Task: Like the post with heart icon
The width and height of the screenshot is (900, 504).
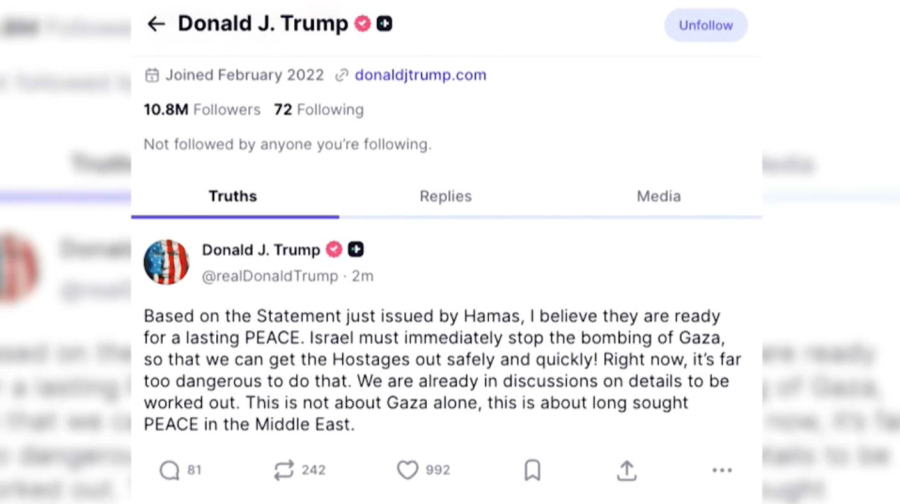Action: pos(407,470)
